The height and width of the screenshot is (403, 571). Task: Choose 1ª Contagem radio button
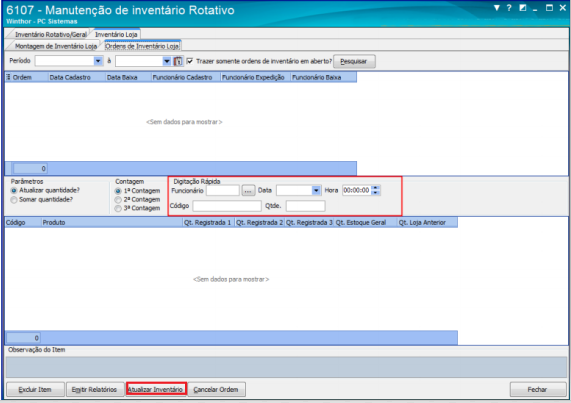pyautogui.click(x=118, y=191)
